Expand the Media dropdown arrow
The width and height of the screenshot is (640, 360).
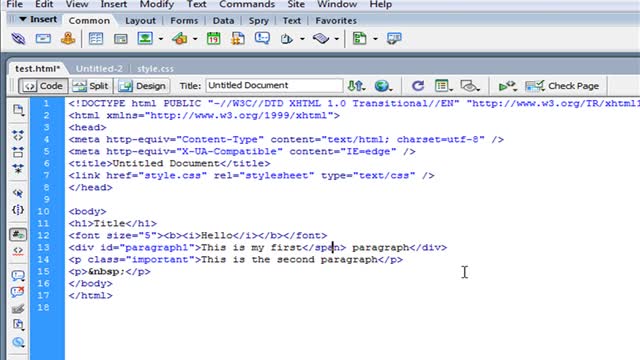pos(195,39)
